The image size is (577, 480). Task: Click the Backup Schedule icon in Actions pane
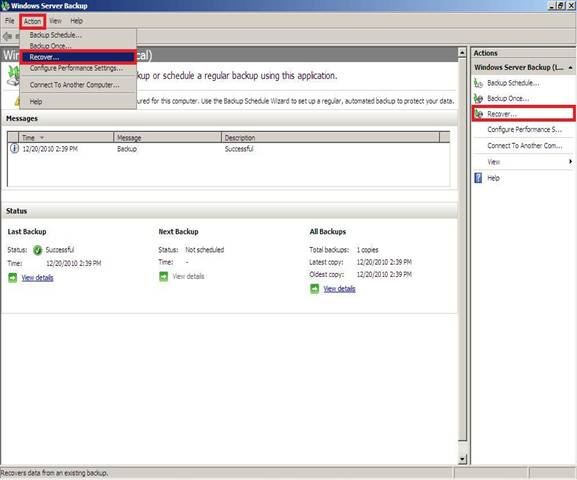point(478,83)
